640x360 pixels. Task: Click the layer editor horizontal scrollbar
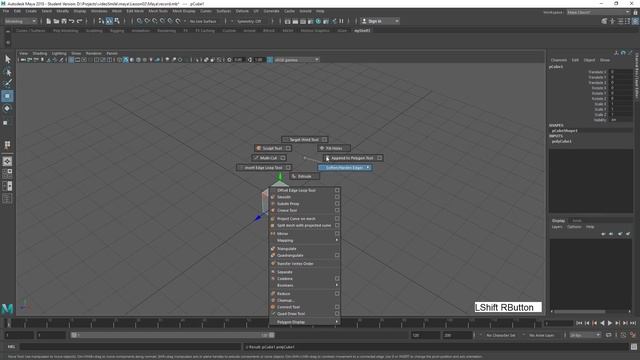pyautogui.click(x=579, y=311)
